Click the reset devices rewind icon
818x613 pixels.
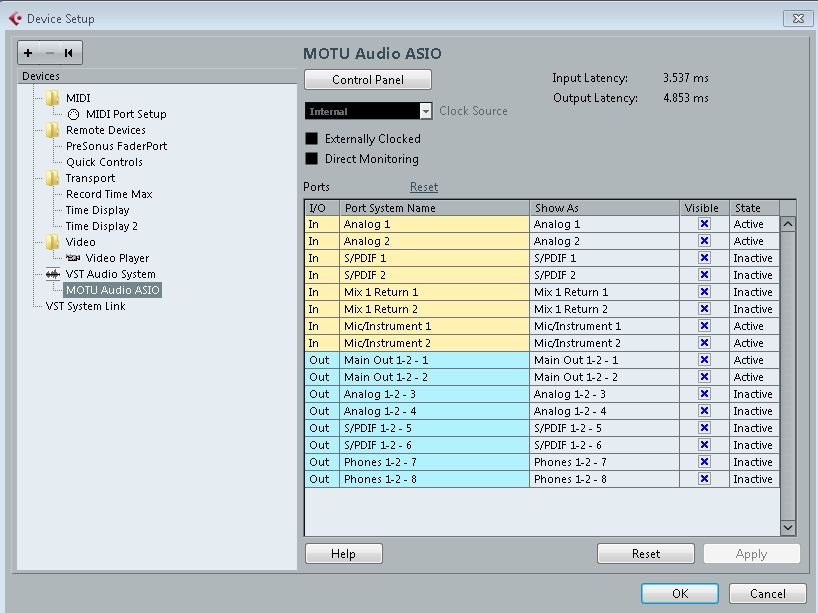pyautogui.click(x=68, y=53)
